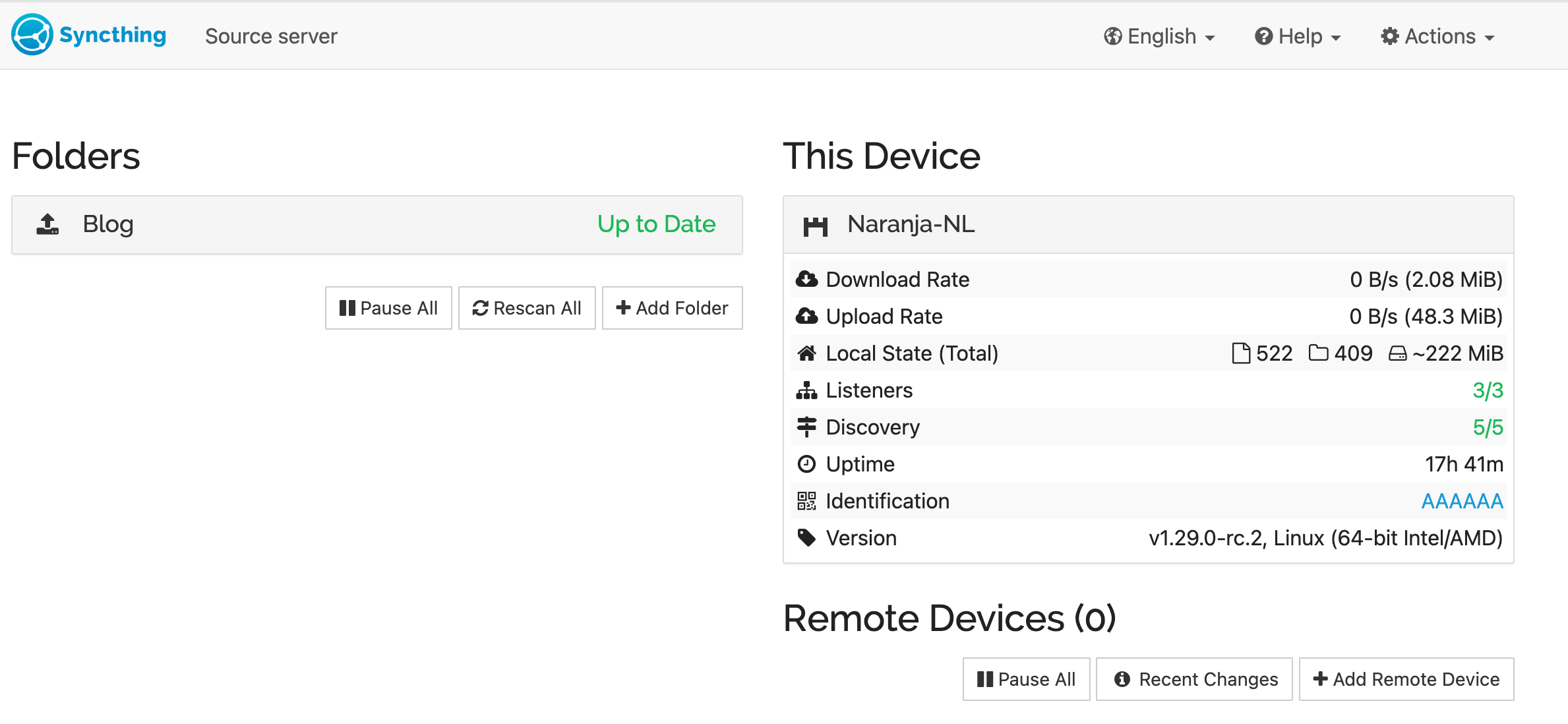This screenshot has height=724, width=1568.
Task: Open the Actions dropdown menu
Action: pos(1438,36)
